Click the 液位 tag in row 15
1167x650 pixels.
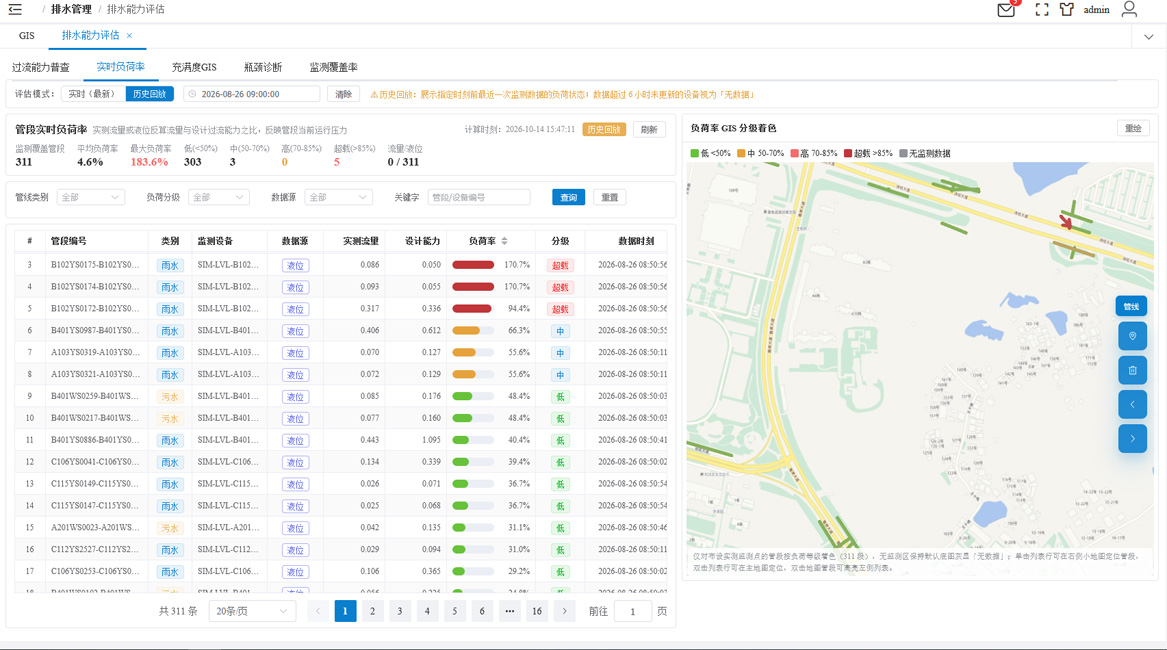(x=295, y=529)
